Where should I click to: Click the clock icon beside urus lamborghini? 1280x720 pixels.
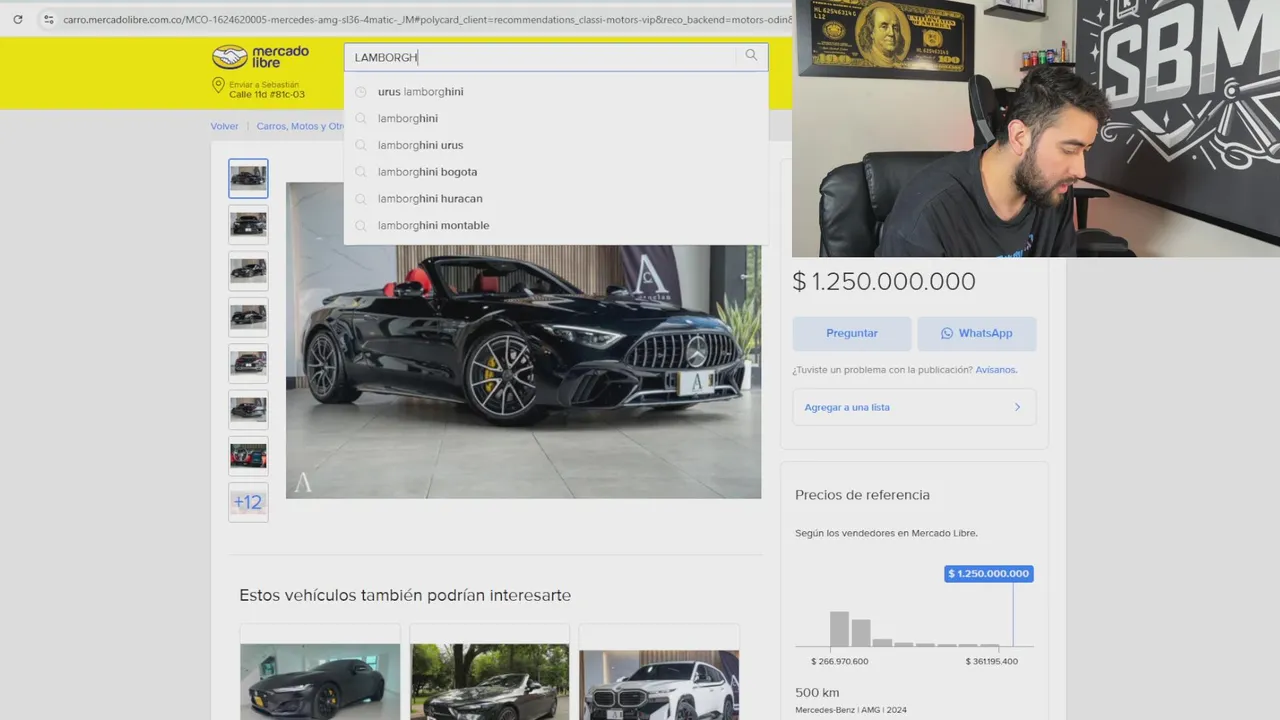pos(361,92)
